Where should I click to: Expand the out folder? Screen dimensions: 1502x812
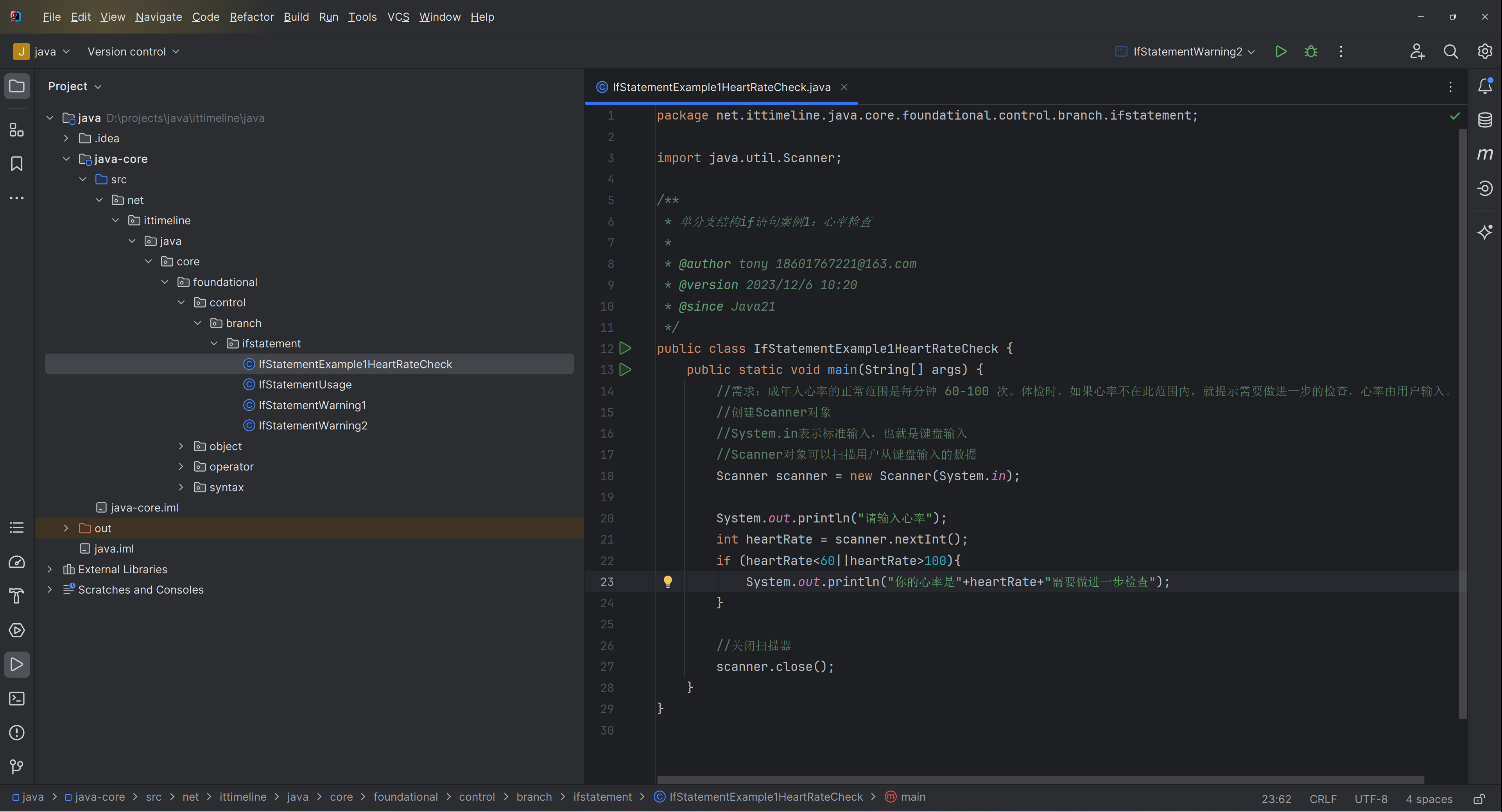click(x=66, y=528)
